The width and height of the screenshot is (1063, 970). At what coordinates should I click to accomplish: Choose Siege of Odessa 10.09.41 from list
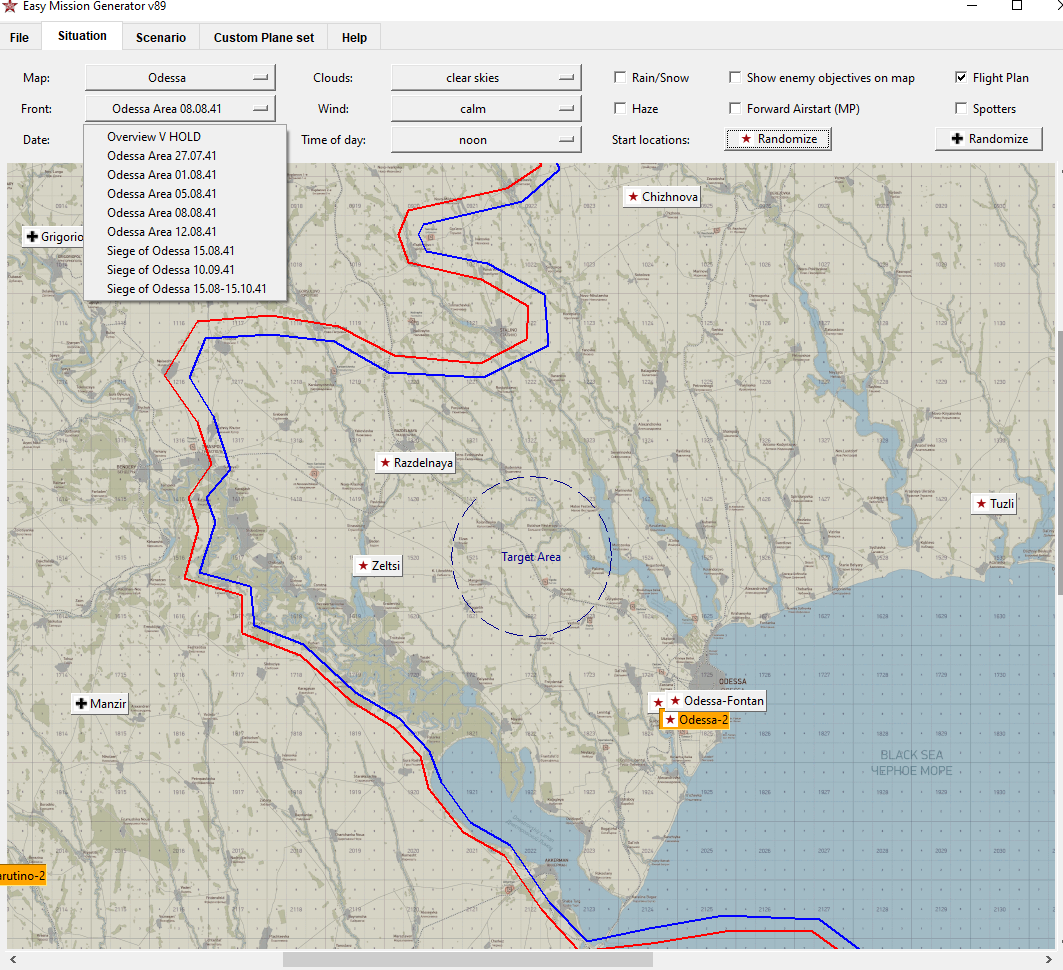(171, 270)
